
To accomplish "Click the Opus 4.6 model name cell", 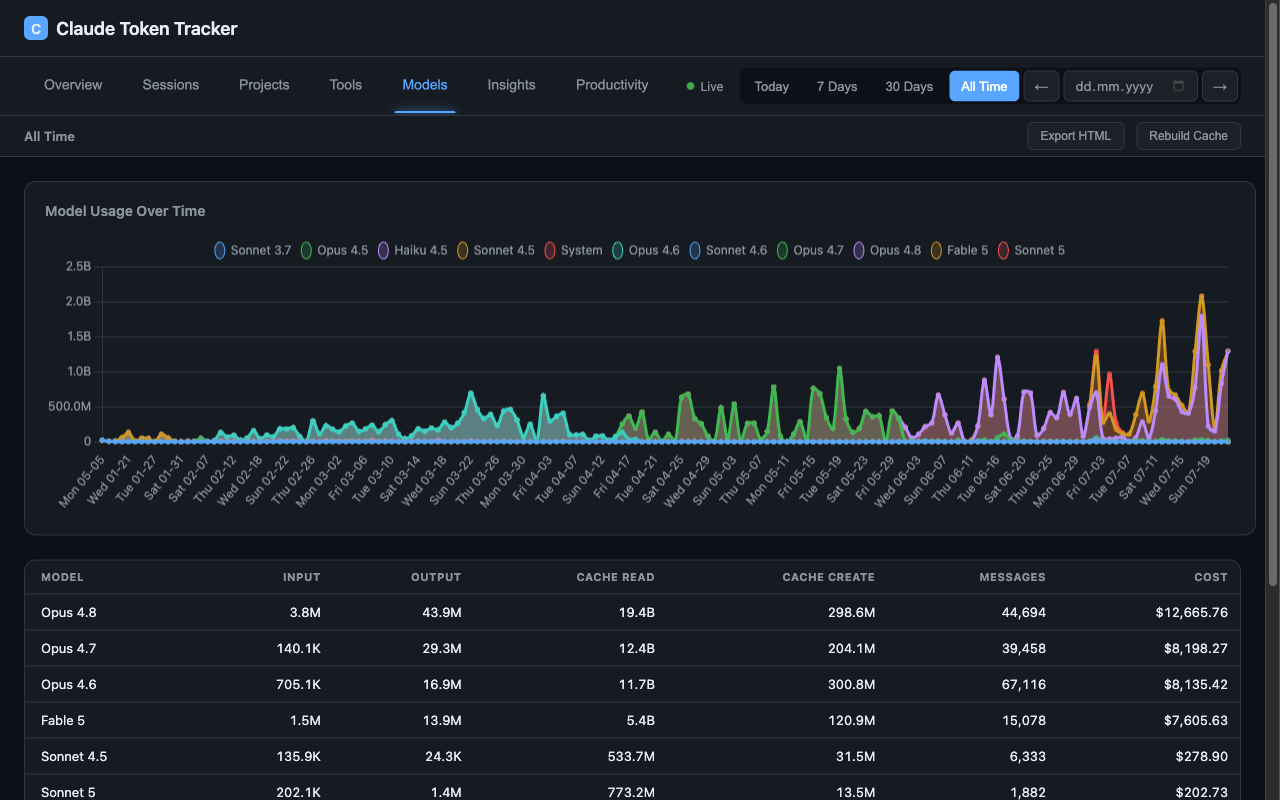I will point(69,684).
